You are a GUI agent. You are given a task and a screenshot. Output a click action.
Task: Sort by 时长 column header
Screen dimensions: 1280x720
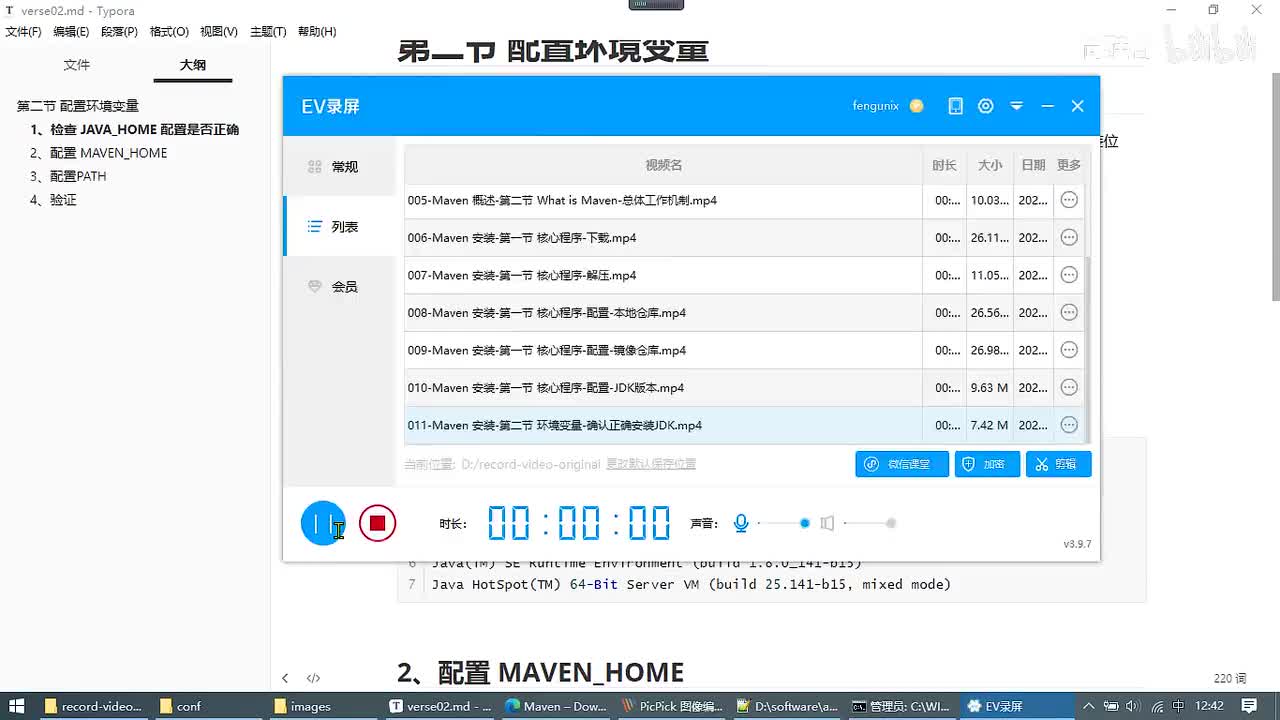tap(944, 165)
